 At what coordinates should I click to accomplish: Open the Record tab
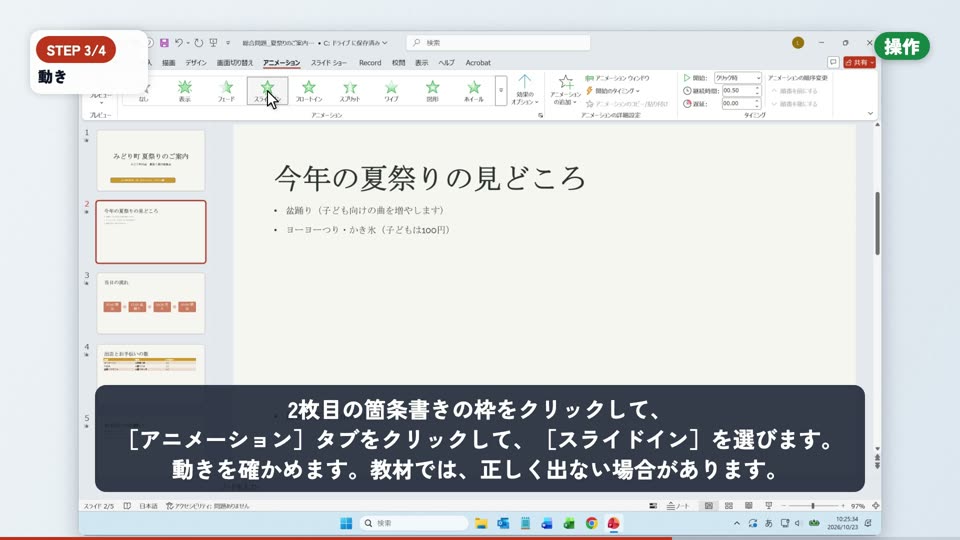(370, 62)
